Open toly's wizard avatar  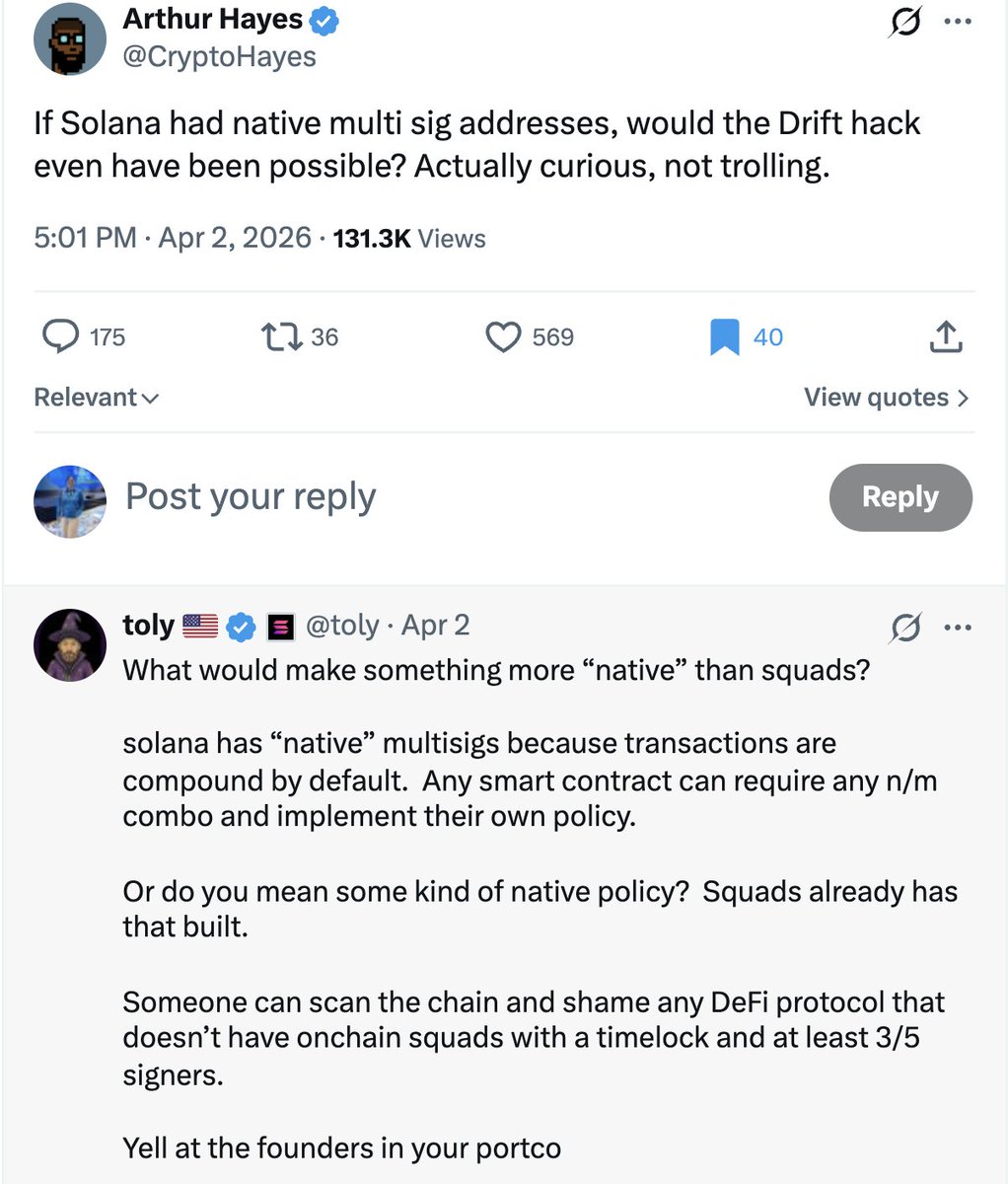click(x=69, y=644)
